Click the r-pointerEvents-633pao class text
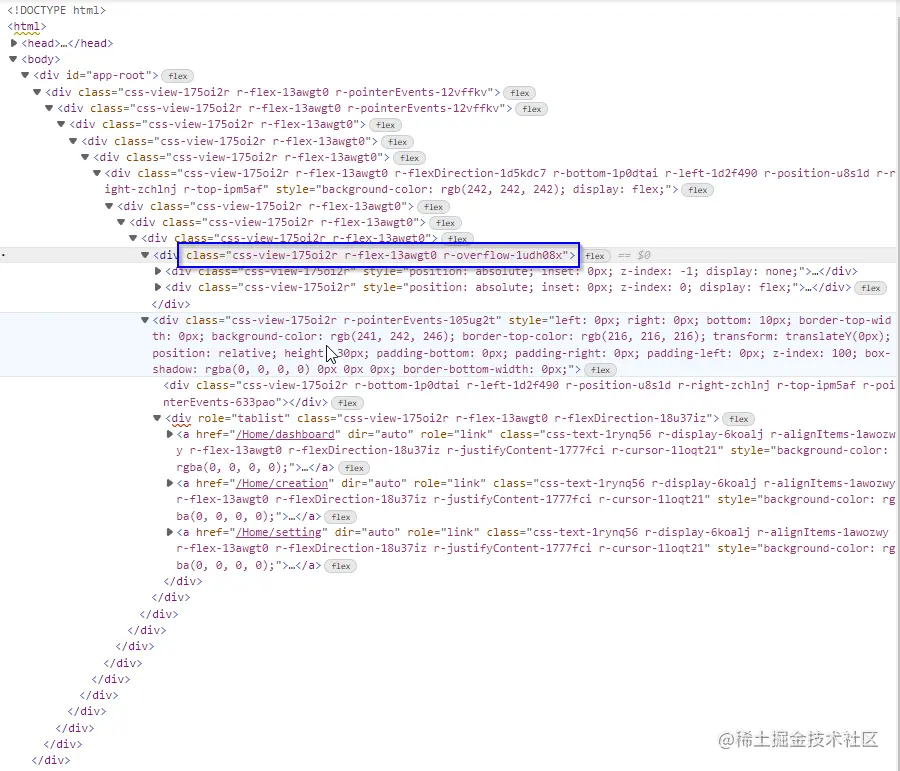 (530, 394)
